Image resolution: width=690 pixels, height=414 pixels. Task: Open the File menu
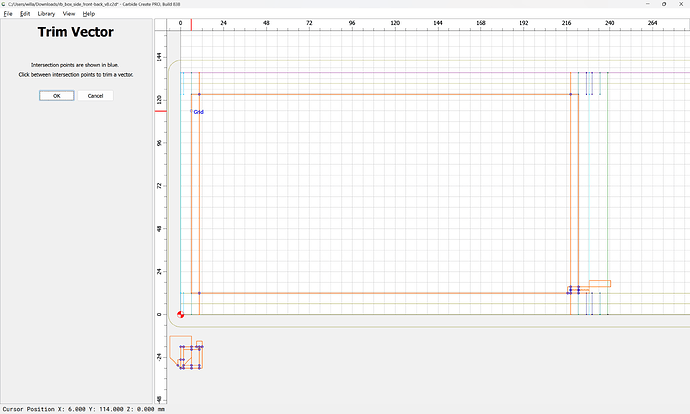7,14
